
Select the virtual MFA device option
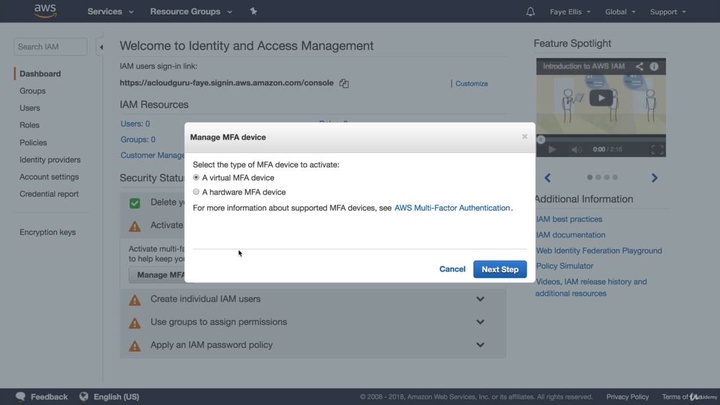[x=196, y=178]
